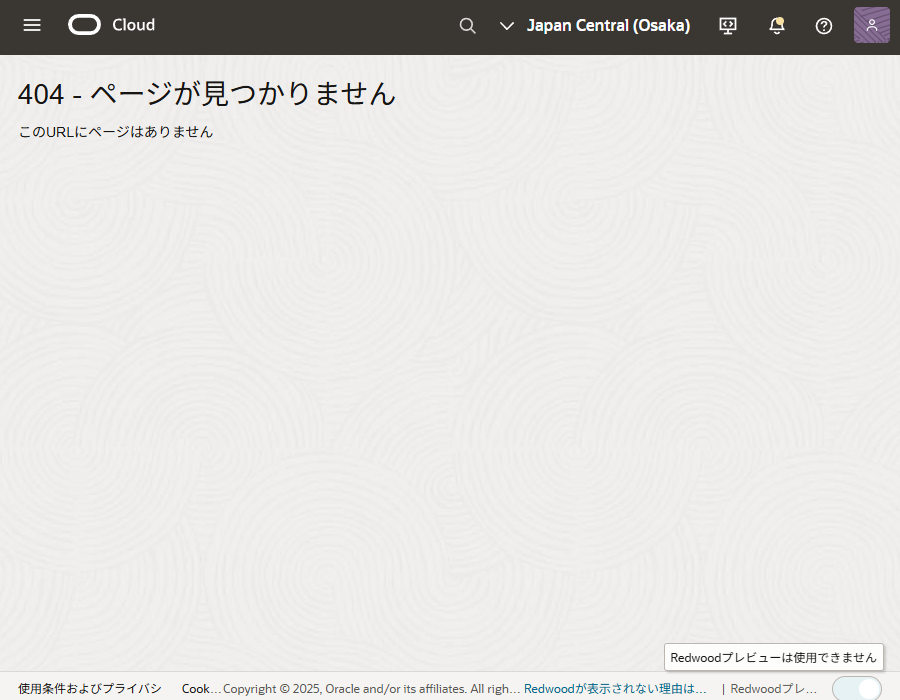The image size is (900, 700).
Task: Open the user profile avatar menu
Action: 872,25
